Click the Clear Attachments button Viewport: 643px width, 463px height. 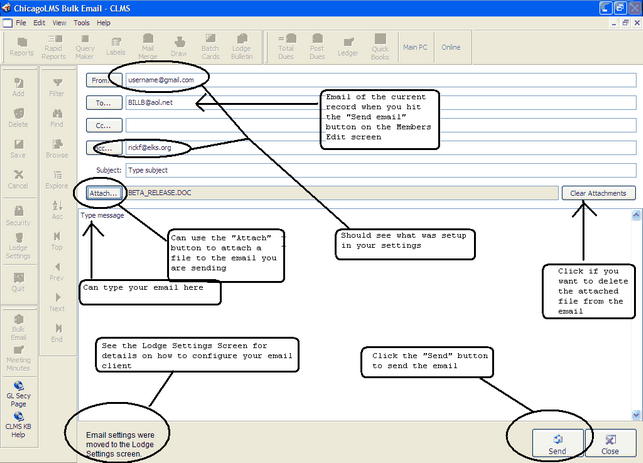(x=598, y=193)
